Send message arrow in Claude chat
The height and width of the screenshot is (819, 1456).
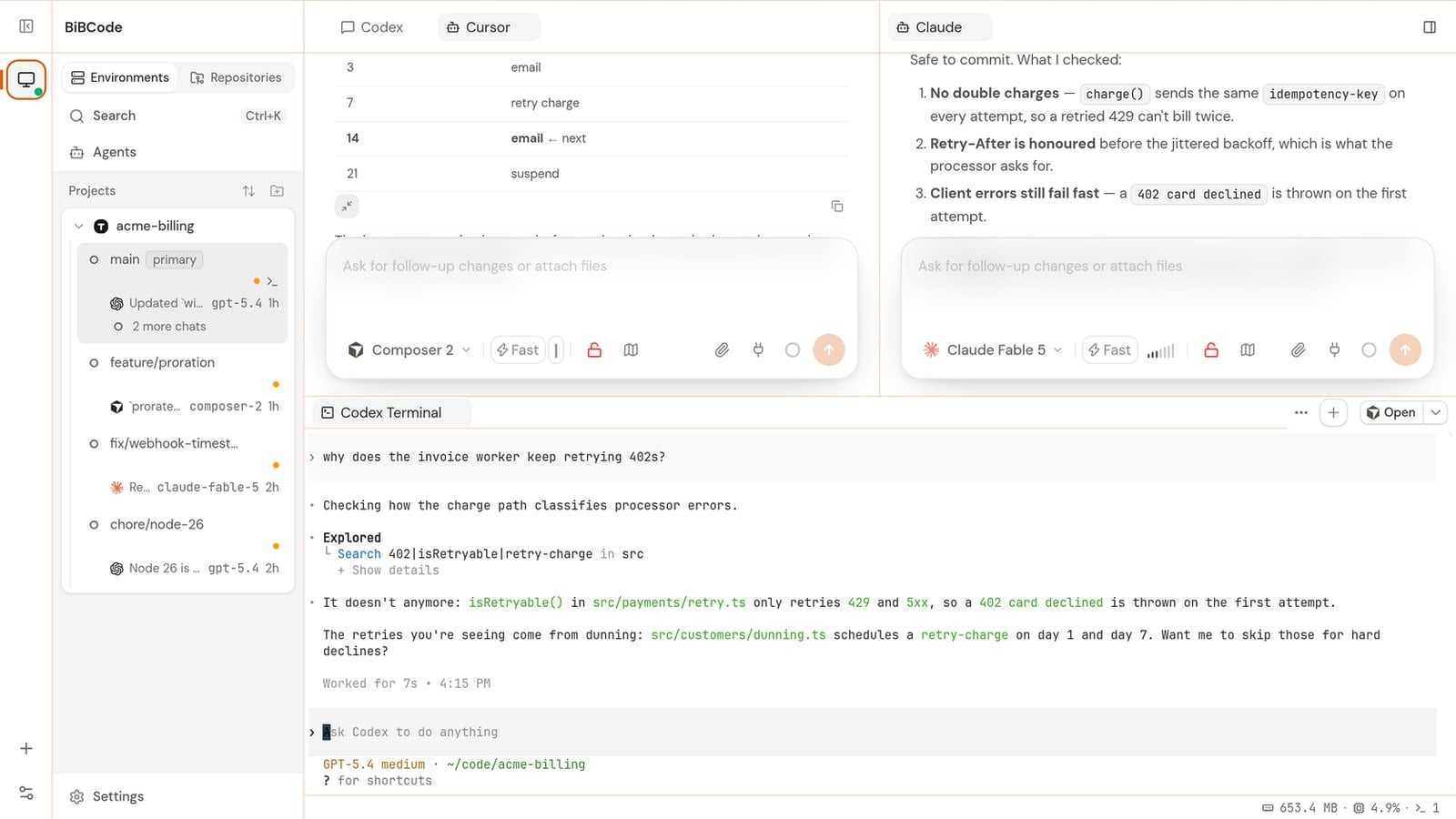pyautogui.click(x=1405, y=349)
